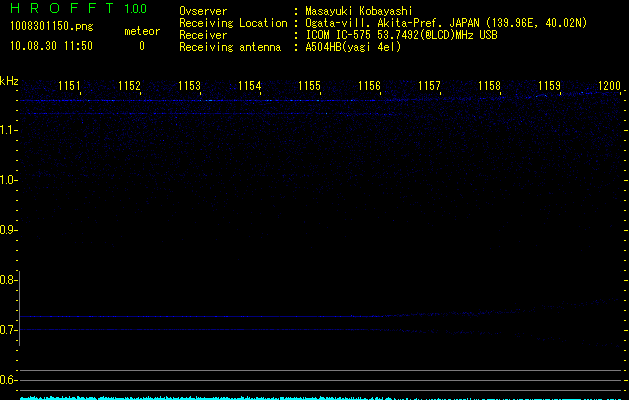Click the 1200 time axis marker
The height and width of the screenshot is (400, 629).
(x=610, y=86)
